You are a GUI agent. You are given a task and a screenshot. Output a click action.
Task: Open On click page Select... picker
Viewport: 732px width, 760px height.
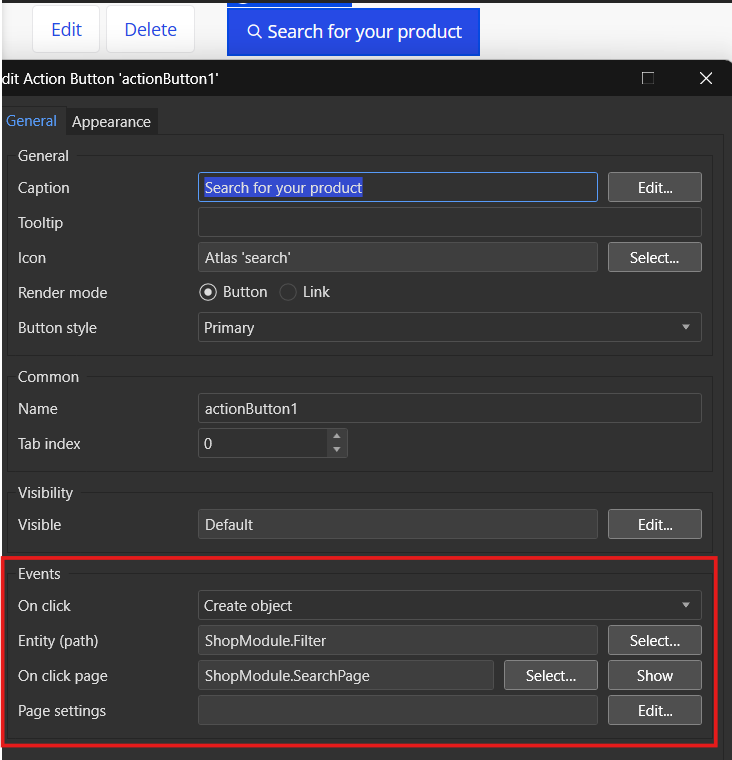tap(551, 675)
